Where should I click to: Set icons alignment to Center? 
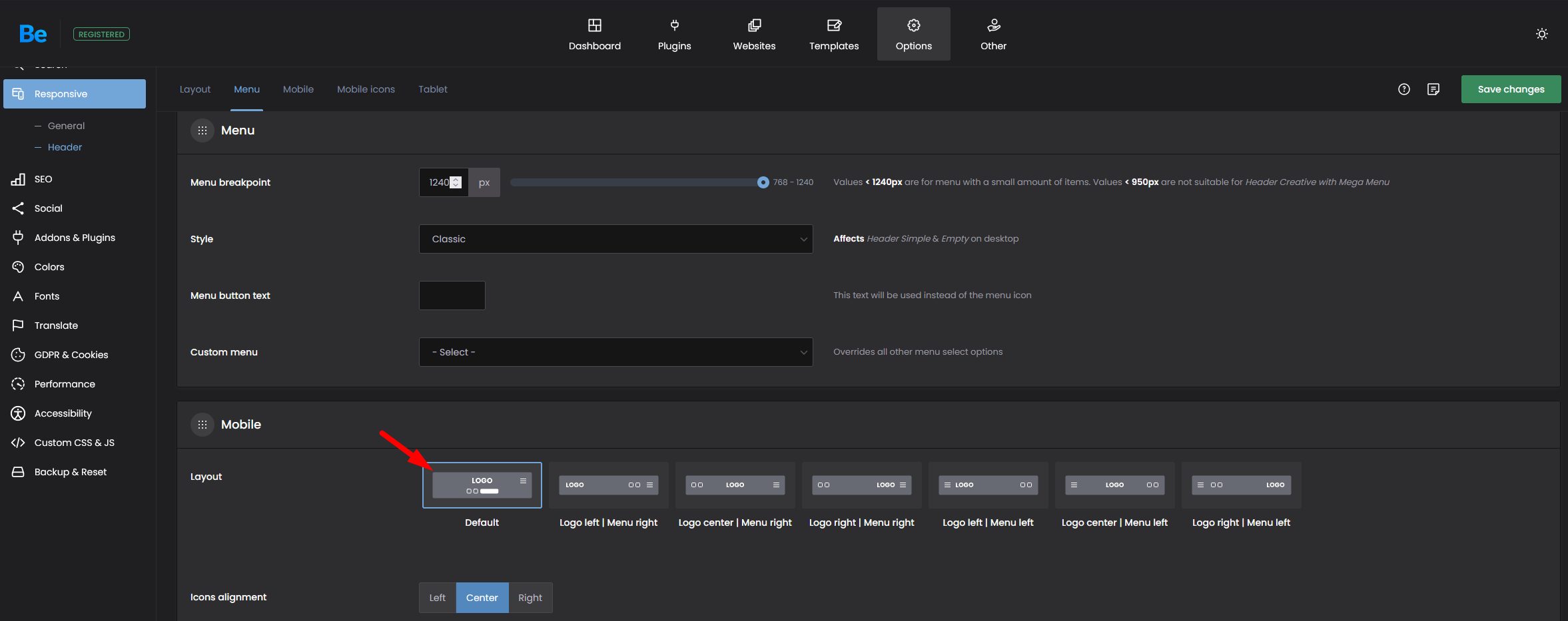[482, 598]
